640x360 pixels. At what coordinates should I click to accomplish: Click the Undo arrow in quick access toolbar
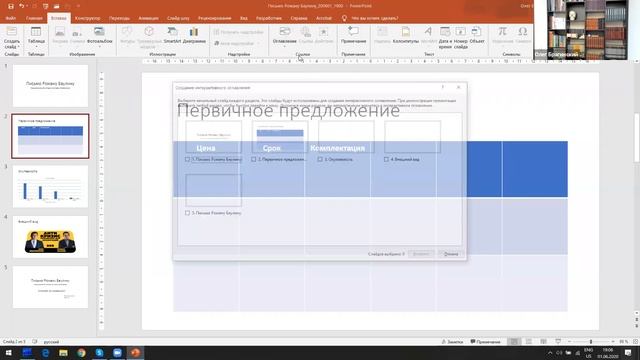click(22, 6)
